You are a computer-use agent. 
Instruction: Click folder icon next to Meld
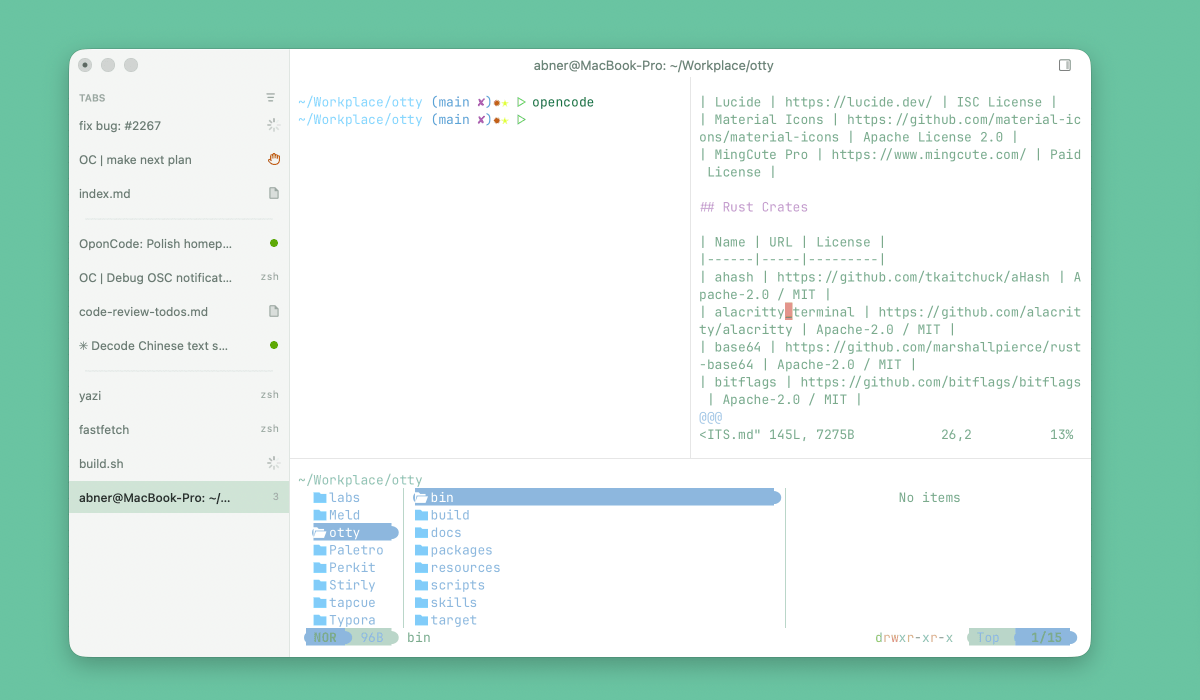click(x=320, y=515)
